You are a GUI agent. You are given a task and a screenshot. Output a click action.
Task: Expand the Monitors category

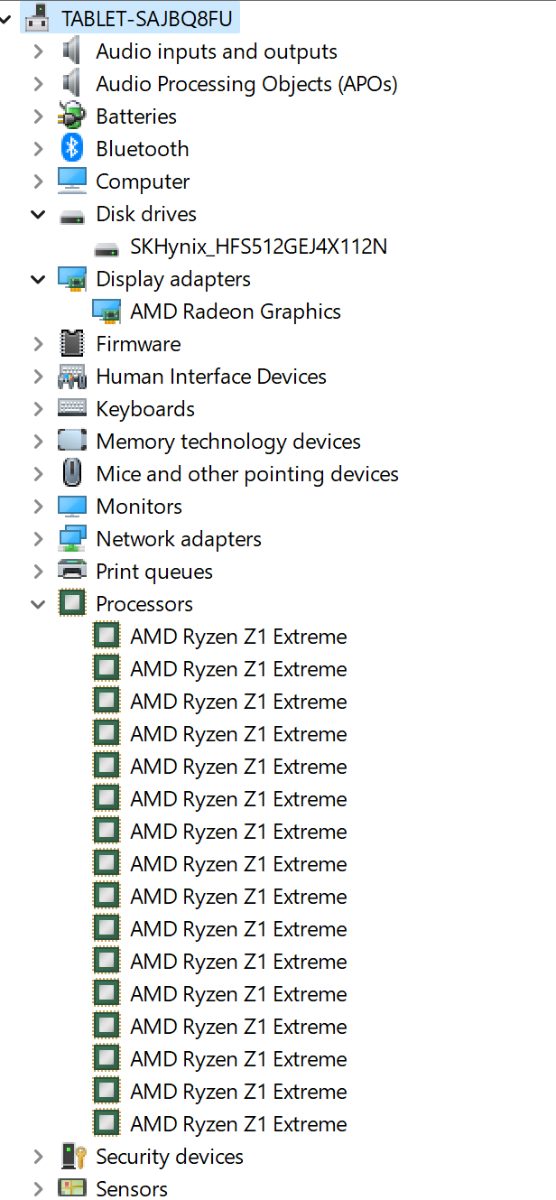click(x=38, y=506)
